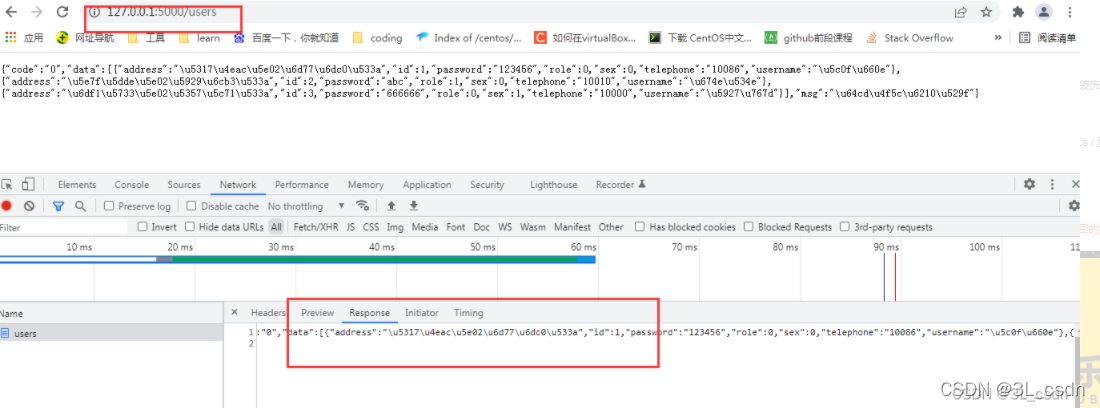Click the Filter text field
Screen dimensions: 1100x408
[64, 227]
